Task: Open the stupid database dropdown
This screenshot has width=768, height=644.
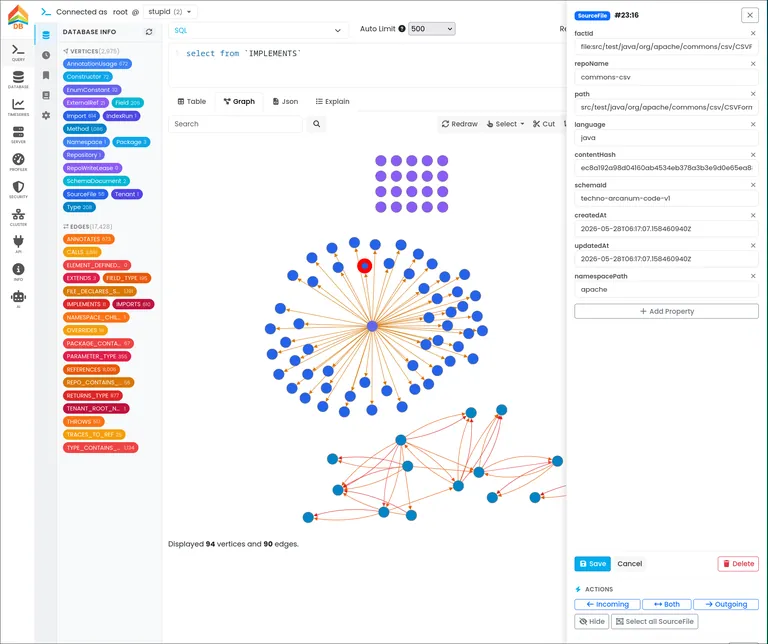Action: pos(170,12)
